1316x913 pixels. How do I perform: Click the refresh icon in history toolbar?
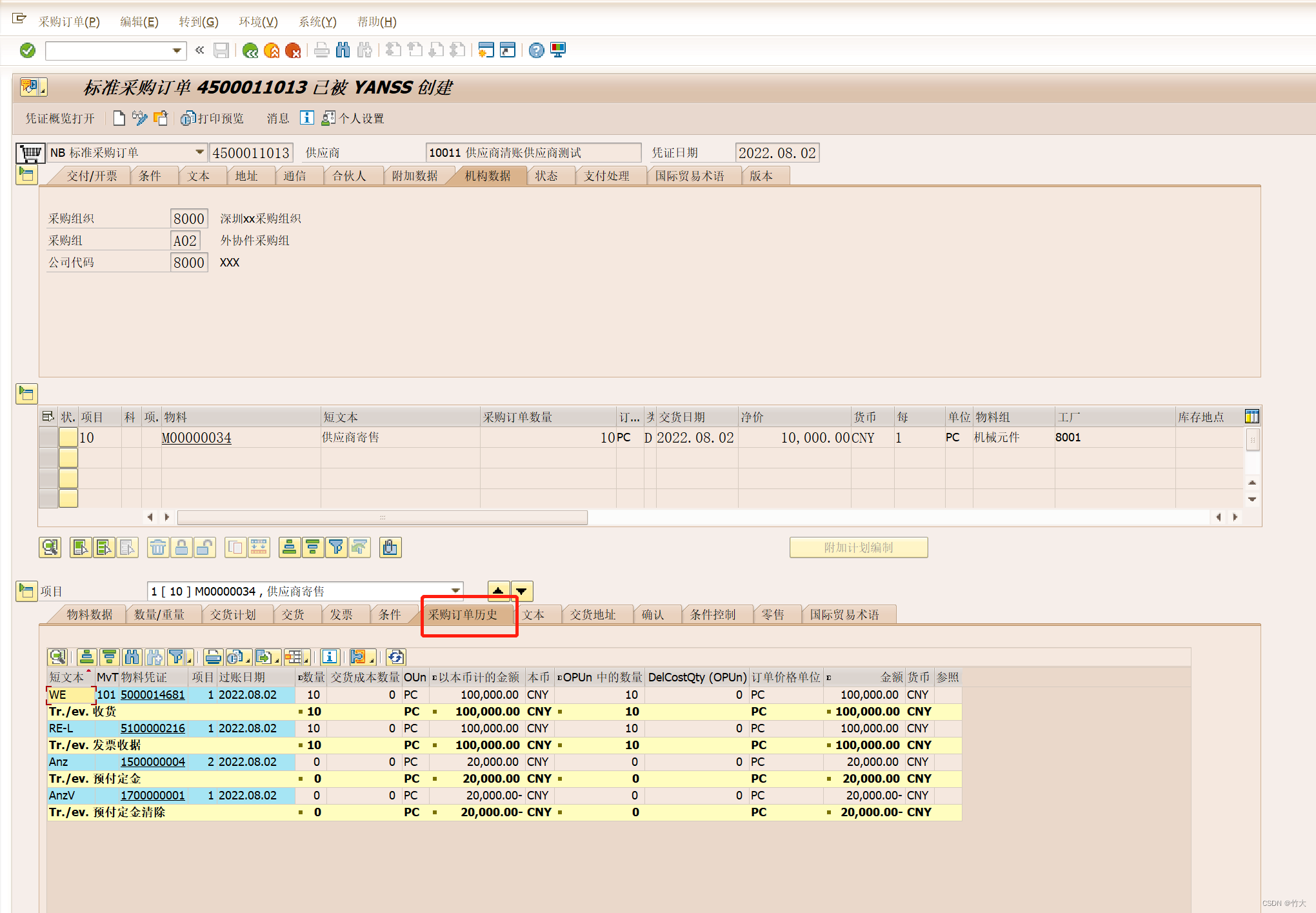click(395, 657)
